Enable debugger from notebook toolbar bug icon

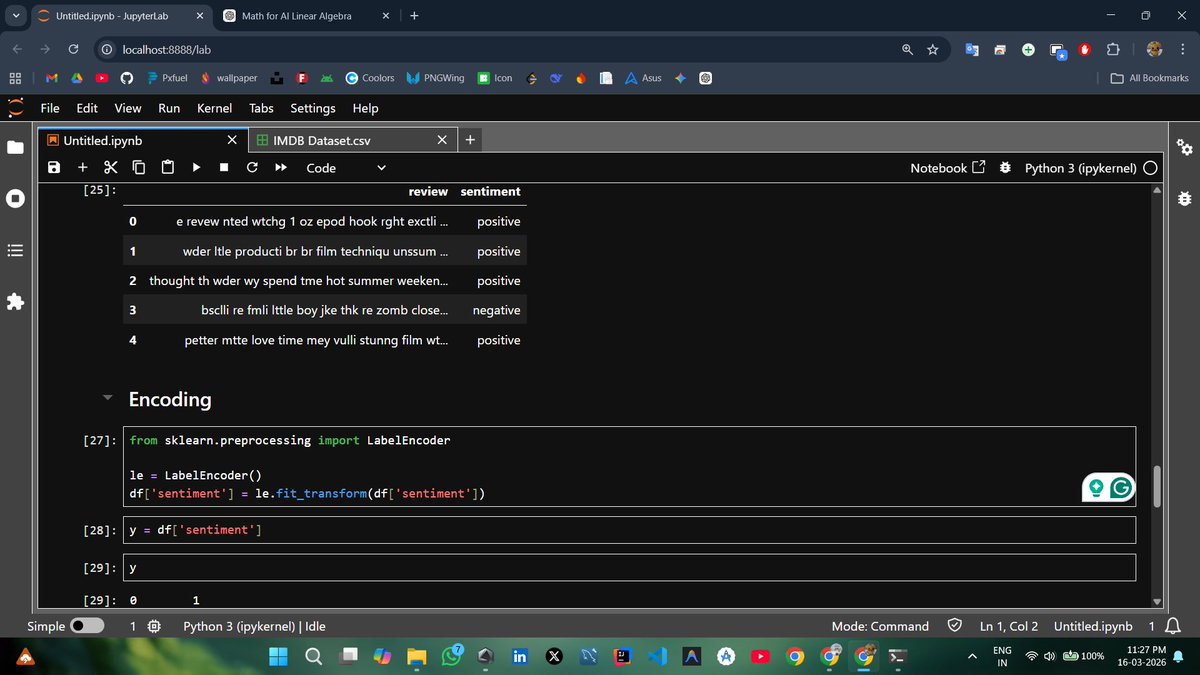click(x=1005, y=168)
